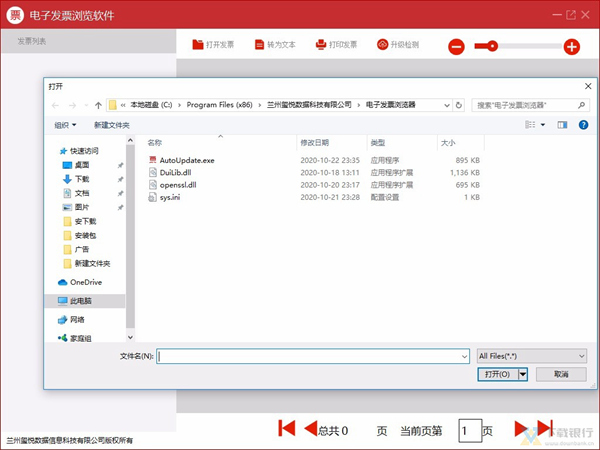Select the openssl.dll file
600x450 pixels.
(x=178, y=185)
